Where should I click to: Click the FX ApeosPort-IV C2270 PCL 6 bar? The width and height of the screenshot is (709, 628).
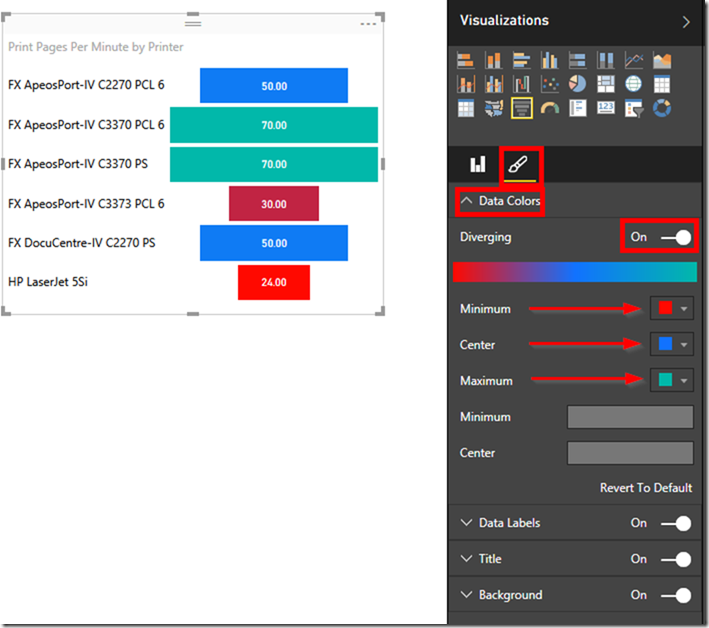[274, 85]
